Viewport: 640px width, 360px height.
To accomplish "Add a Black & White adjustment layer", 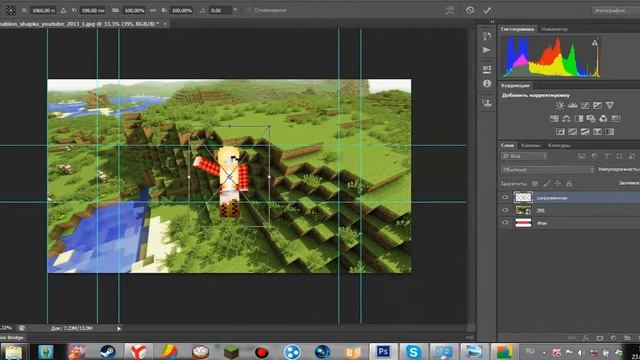I will point(579,118).
